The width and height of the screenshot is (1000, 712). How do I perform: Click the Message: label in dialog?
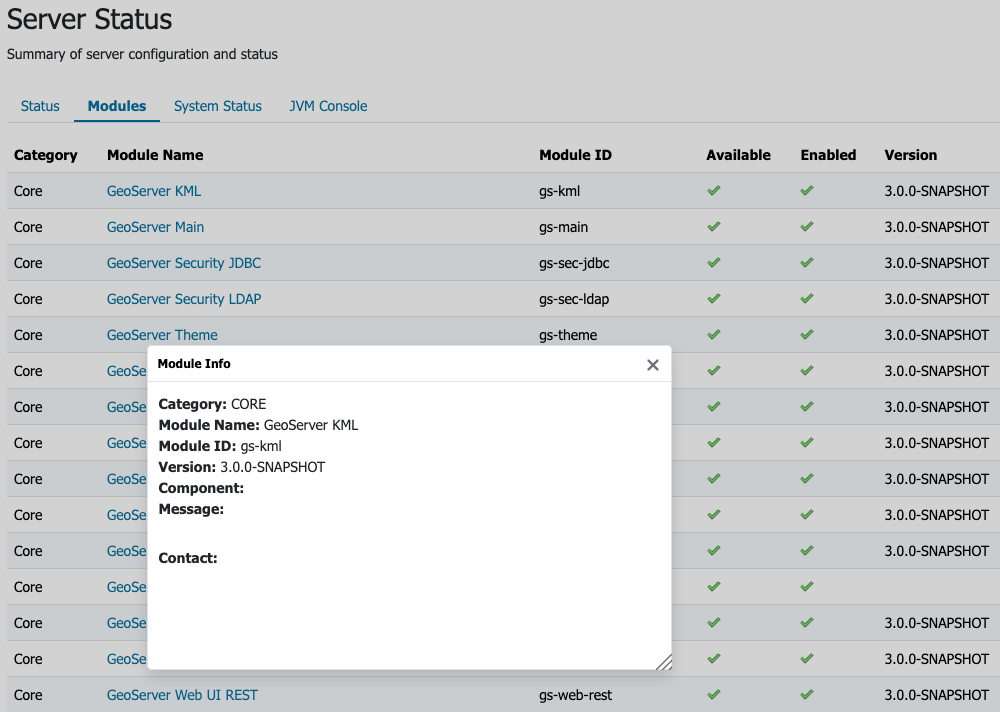(191, 509)
